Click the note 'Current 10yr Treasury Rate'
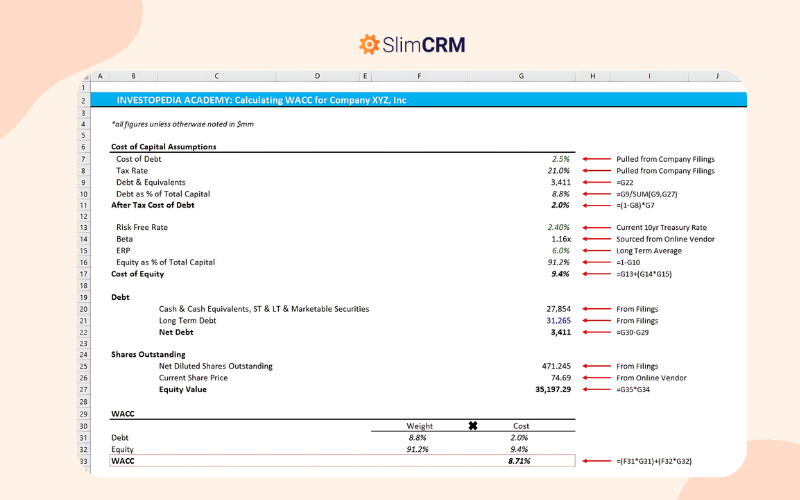Screen dimensions: 800x500 coord(661,227)
